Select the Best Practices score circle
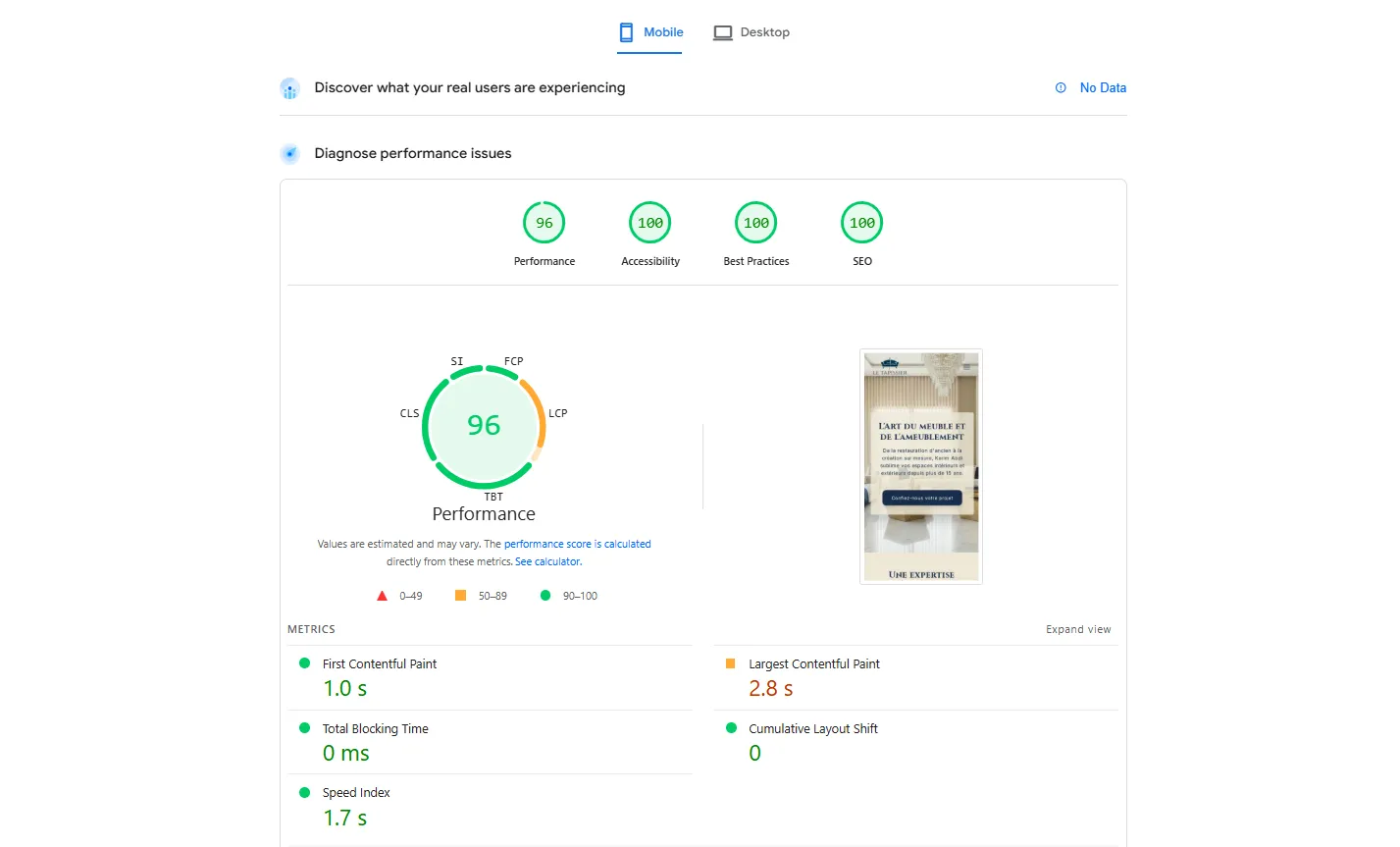The width and height of the screenshot is (1400, 847). point(755,223)
